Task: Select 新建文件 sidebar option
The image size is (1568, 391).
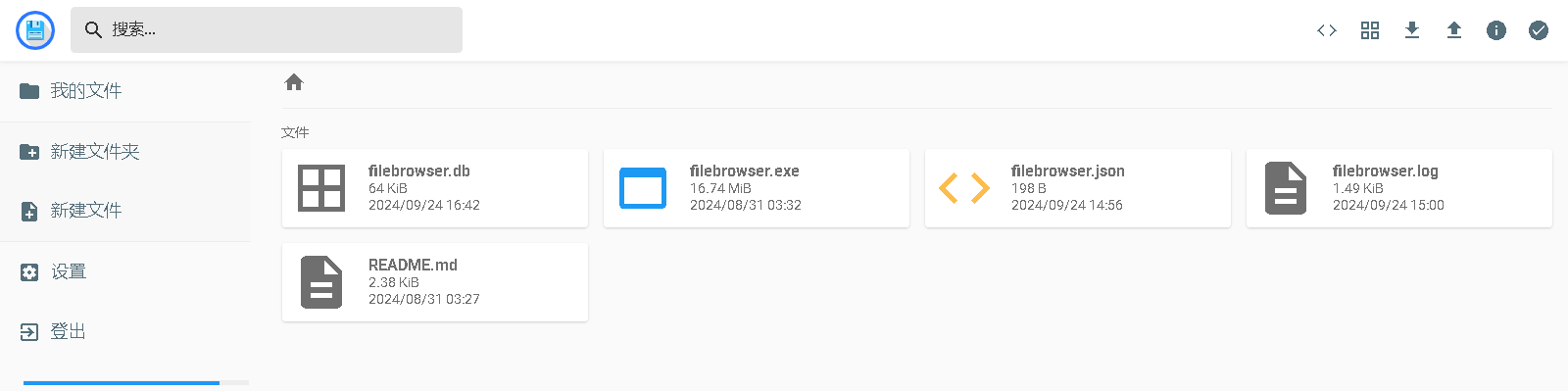Action: point(125,211)
